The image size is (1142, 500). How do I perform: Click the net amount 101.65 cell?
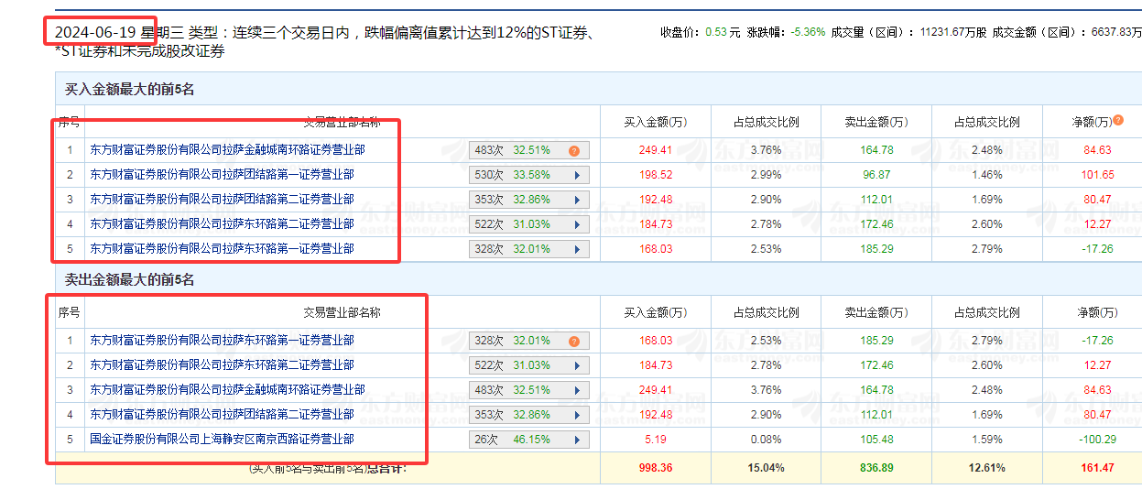point(1096,175)
